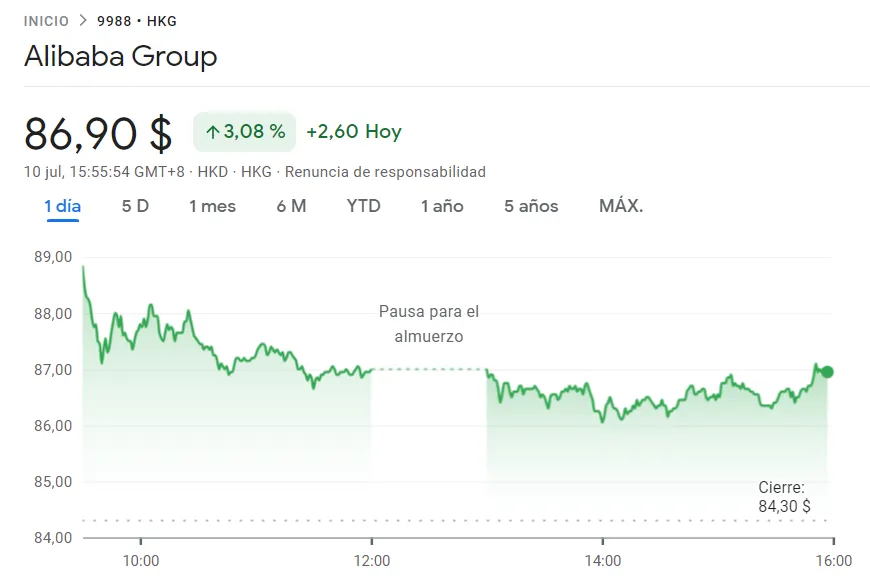870x583 pixels.
Task: Open the Renuncia de responsabilidad link
Action: [385, 172]
